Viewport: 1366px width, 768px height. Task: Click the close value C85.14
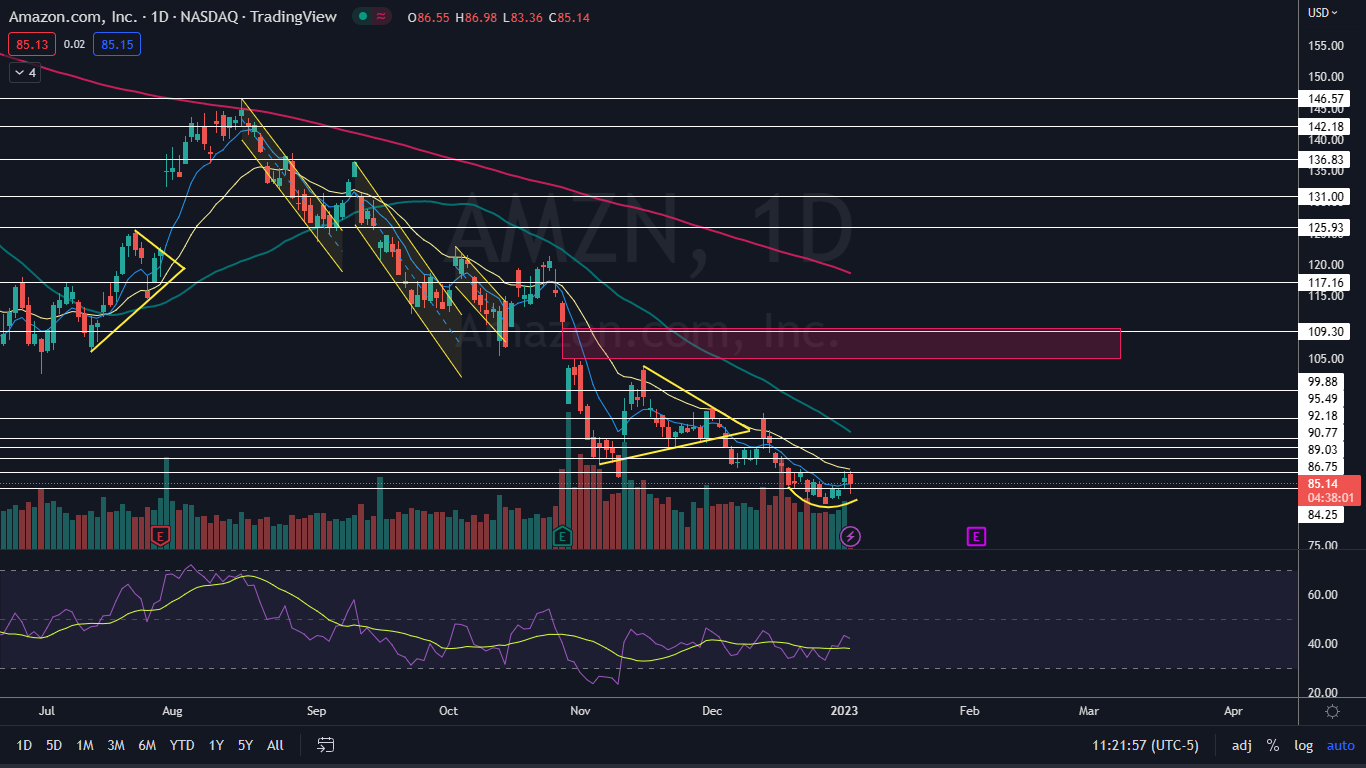point(567,17)
